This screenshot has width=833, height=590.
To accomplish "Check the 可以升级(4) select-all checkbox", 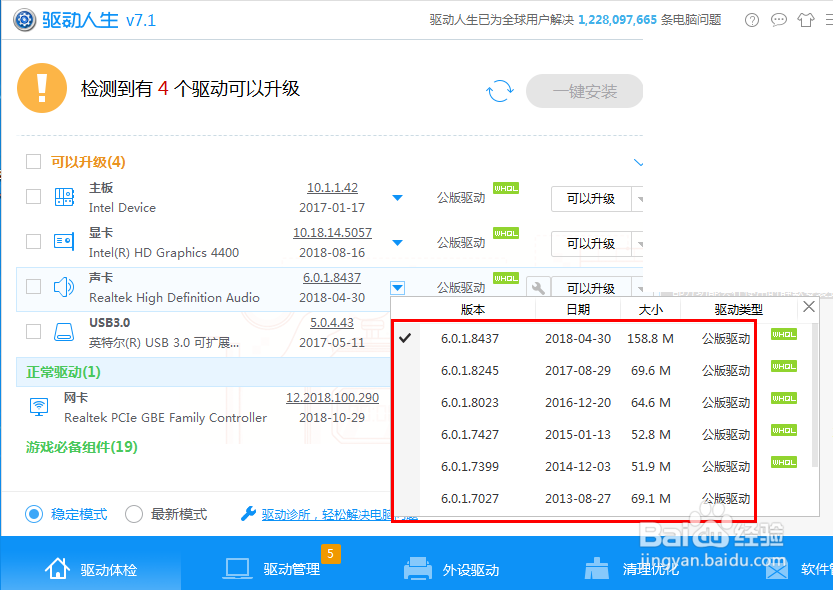I will tap(33, 161).
